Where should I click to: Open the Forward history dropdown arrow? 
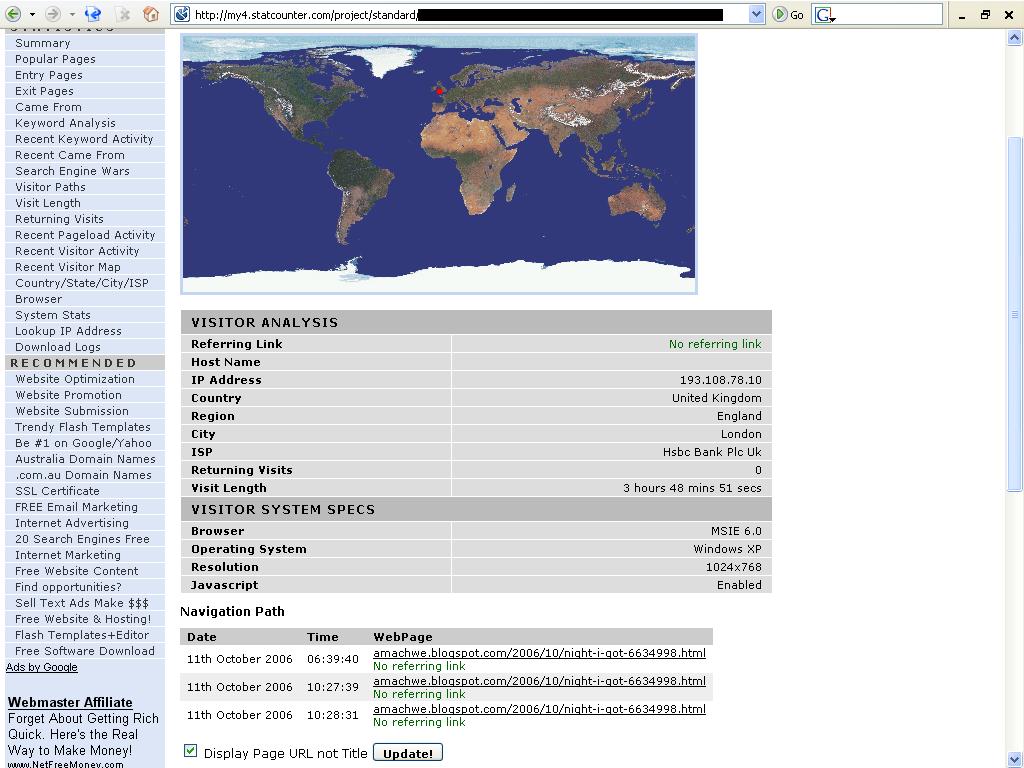point(72,14)
